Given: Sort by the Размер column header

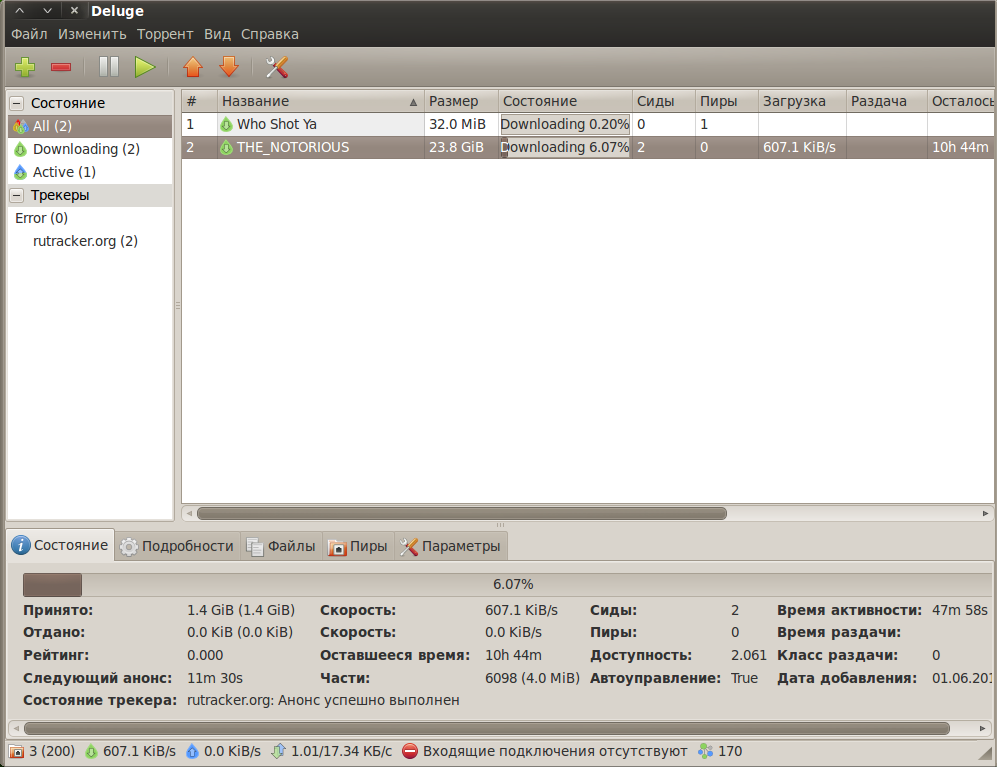Looking at the screenshot, I should tap(462, 101).
